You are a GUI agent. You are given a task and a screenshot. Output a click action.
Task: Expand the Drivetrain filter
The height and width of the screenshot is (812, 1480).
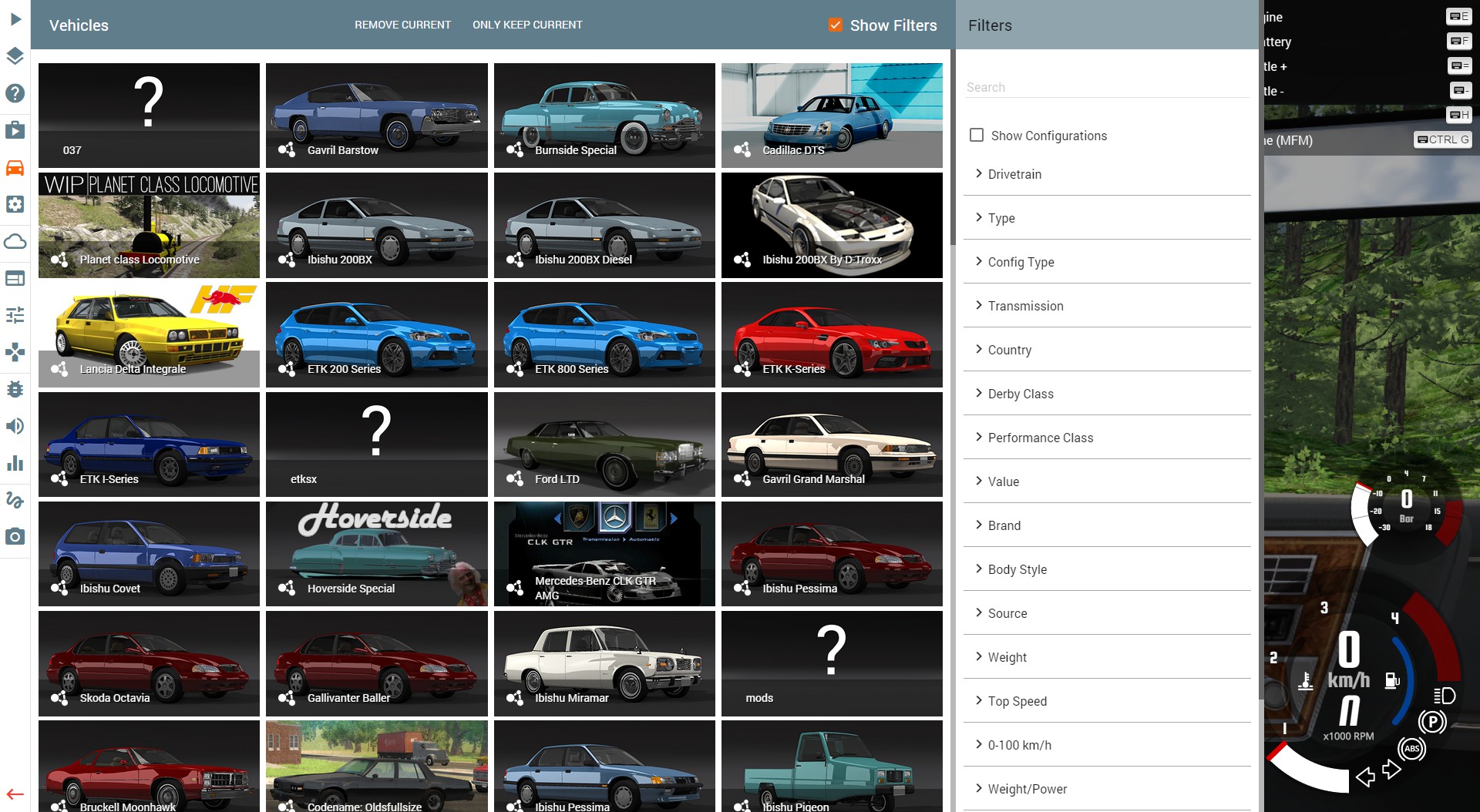tap(1107, 174)
